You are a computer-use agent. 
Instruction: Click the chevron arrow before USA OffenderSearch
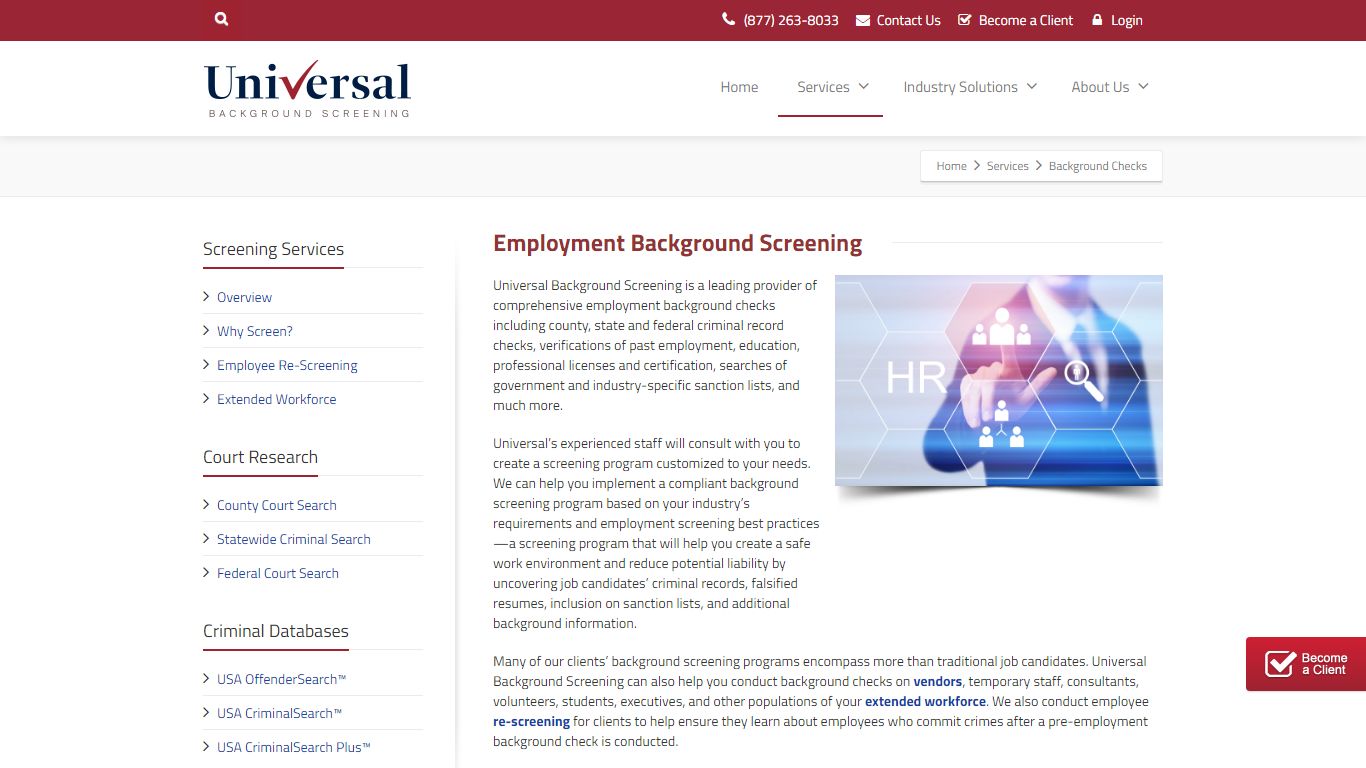coord(206,678)
